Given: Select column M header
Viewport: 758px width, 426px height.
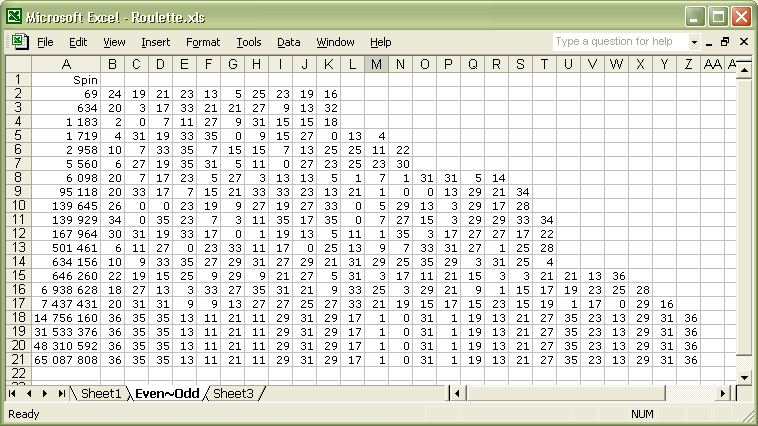Looking at the screenshot, I should click(x=376, y=65).
